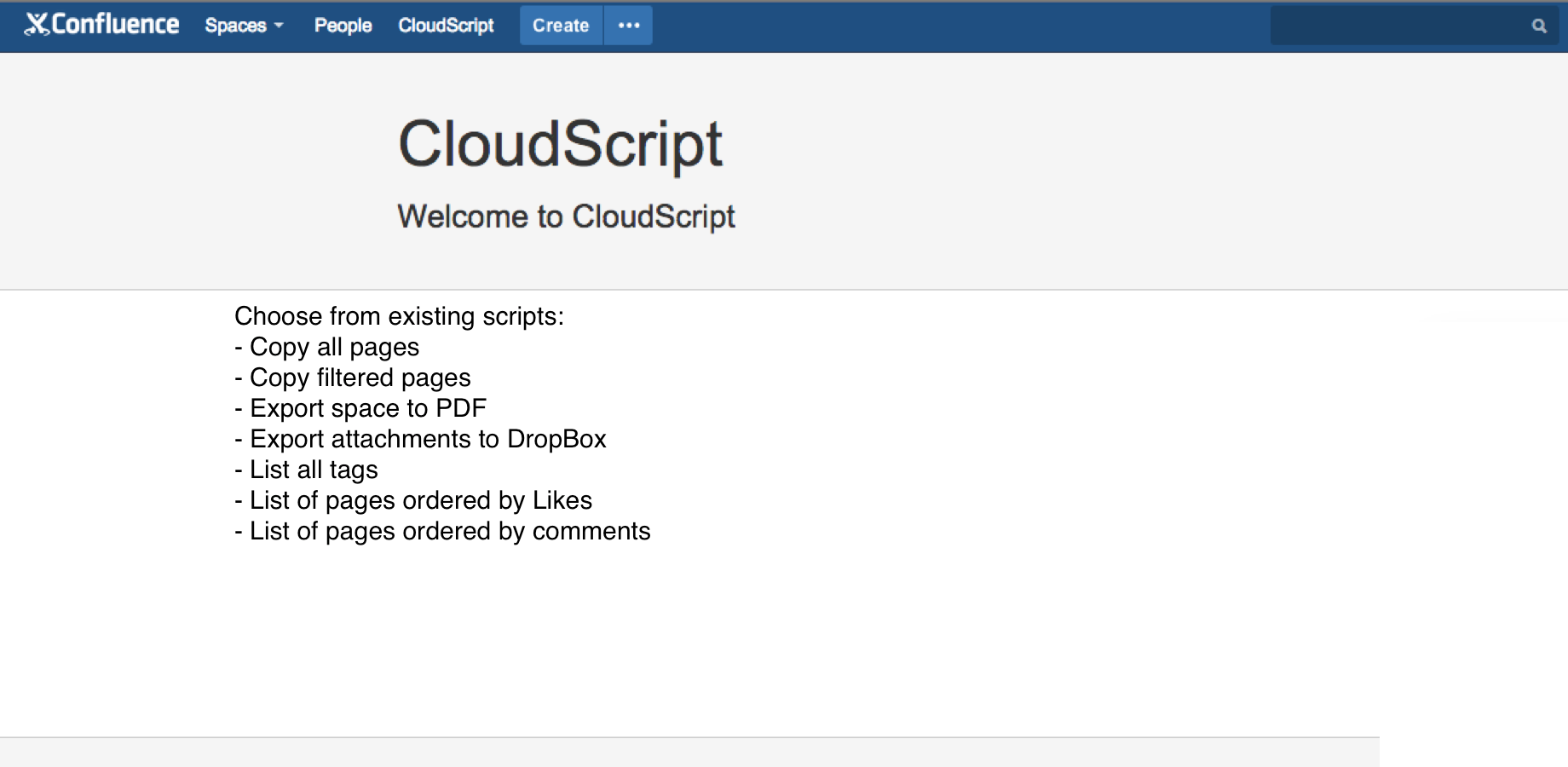1568x767 pixels.
Task: Choose 'Export attachments to DropBox' script
Action: click(428, 439)
